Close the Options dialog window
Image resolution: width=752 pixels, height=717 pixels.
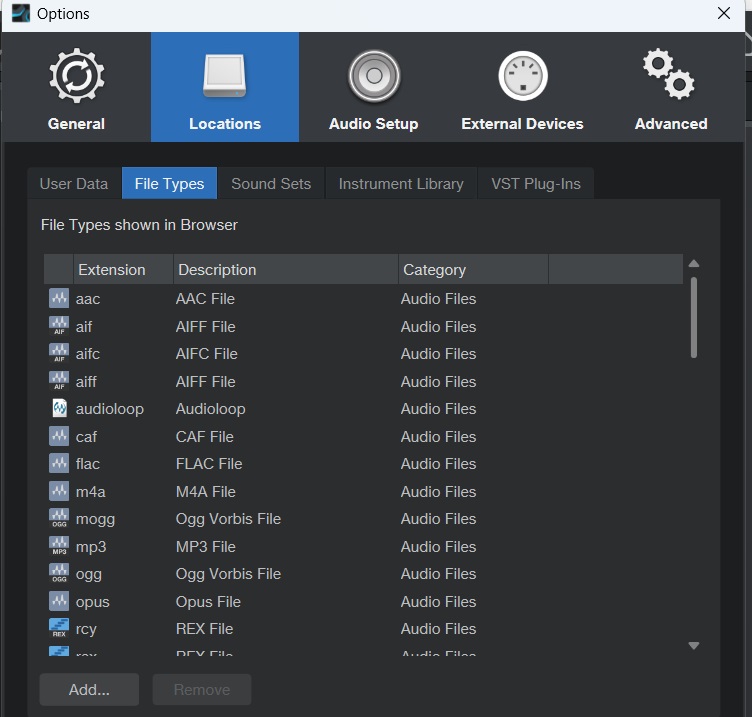coord(724,13)
